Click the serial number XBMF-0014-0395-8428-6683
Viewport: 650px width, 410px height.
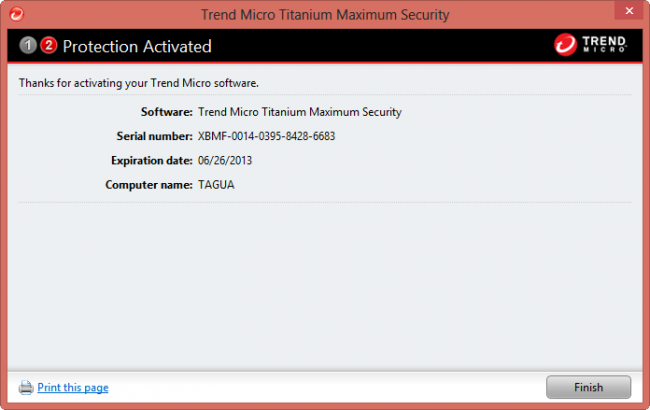(x=267, y=136)
